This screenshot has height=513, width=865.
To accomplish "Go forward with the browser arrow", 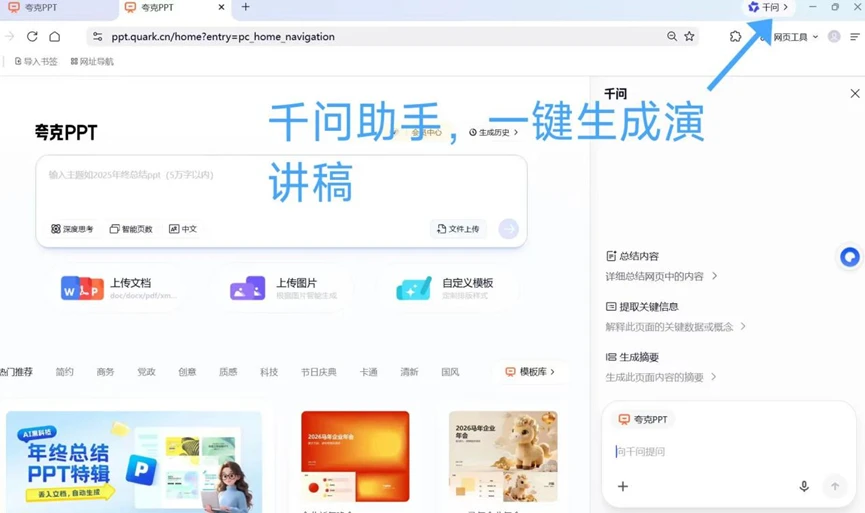I will (9, 36).
